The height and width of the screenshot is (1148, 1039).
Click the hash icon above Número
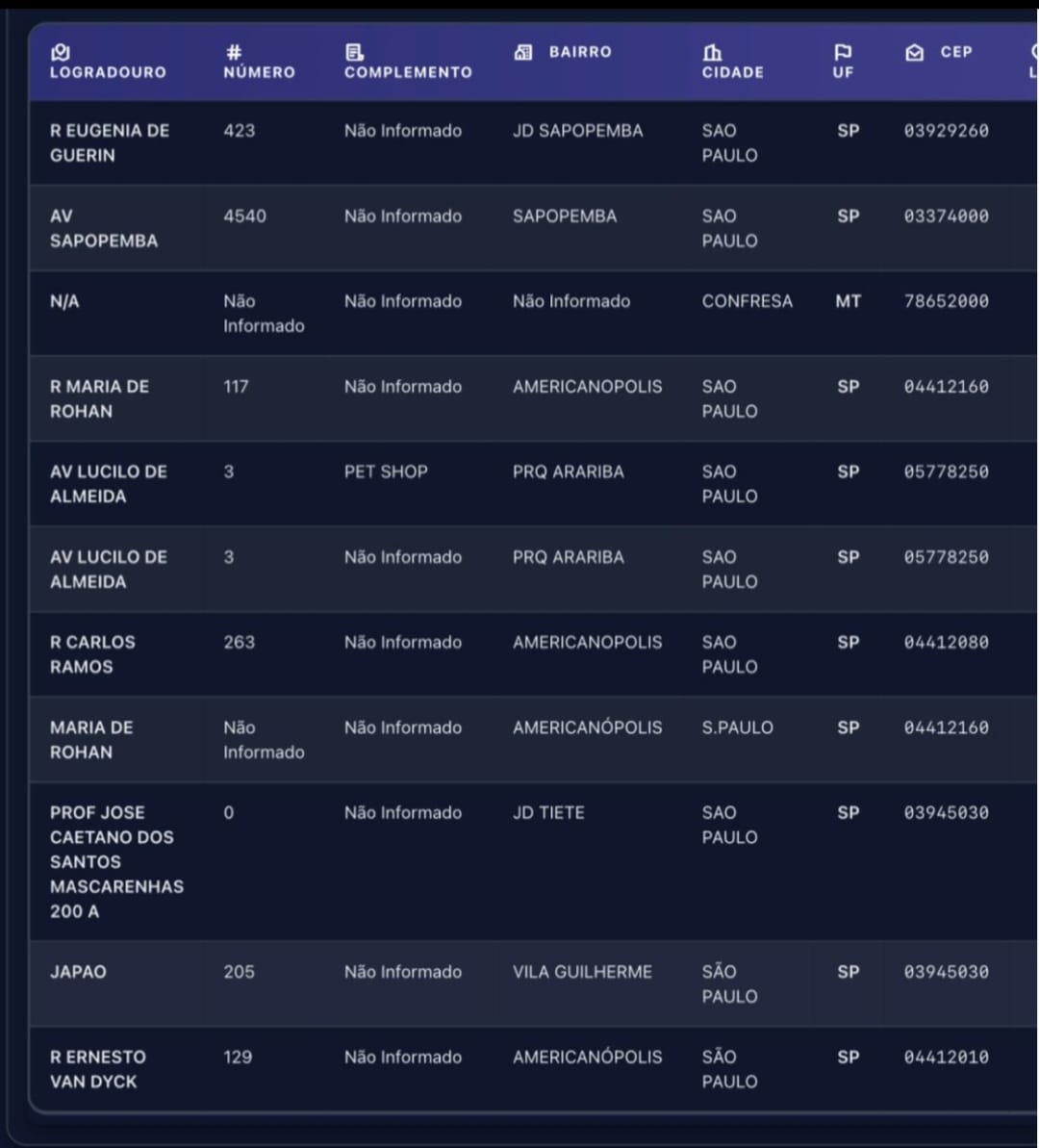[x=234, y=52]
